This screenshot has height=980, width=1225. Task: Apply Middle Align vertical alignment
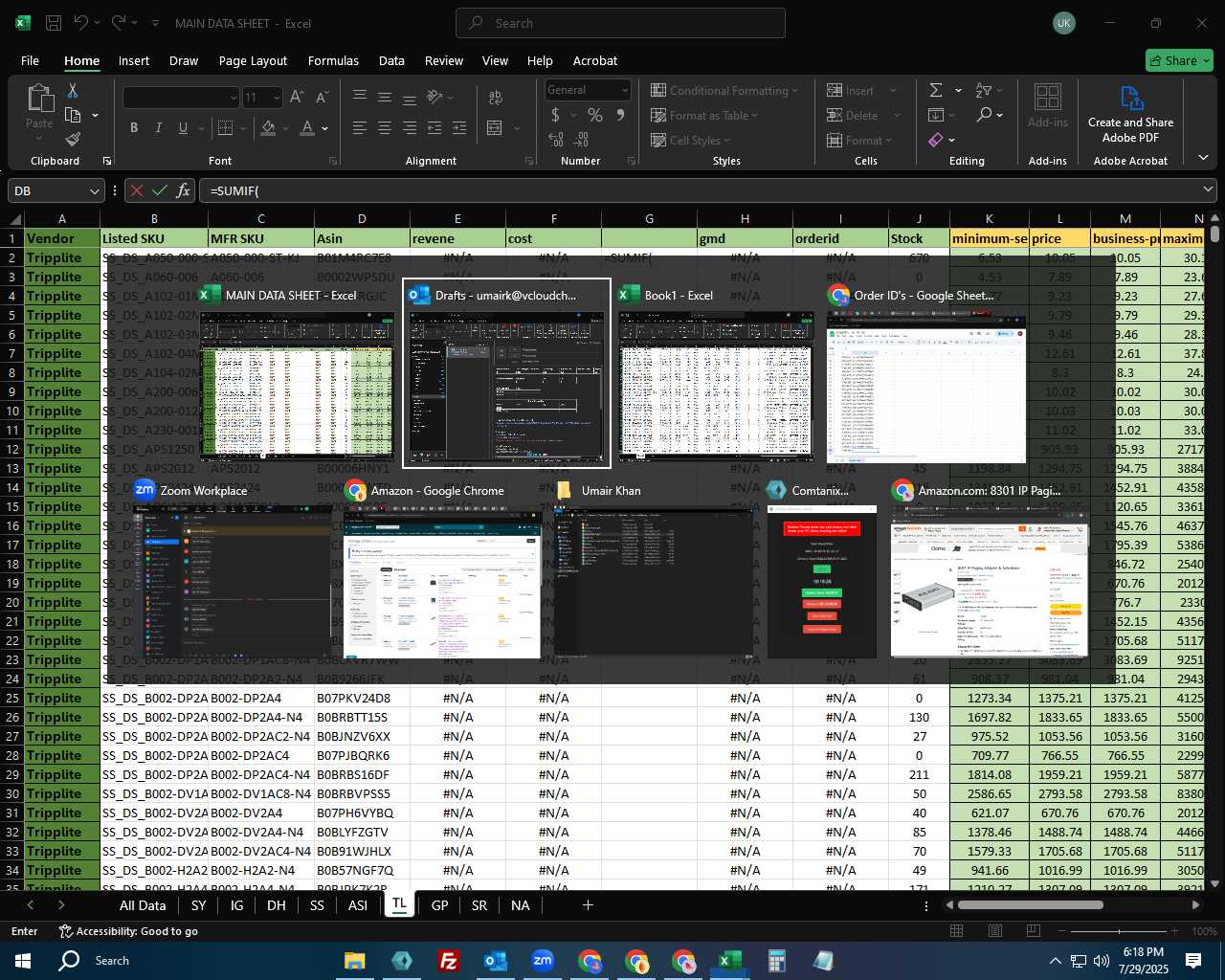(384, 97)
